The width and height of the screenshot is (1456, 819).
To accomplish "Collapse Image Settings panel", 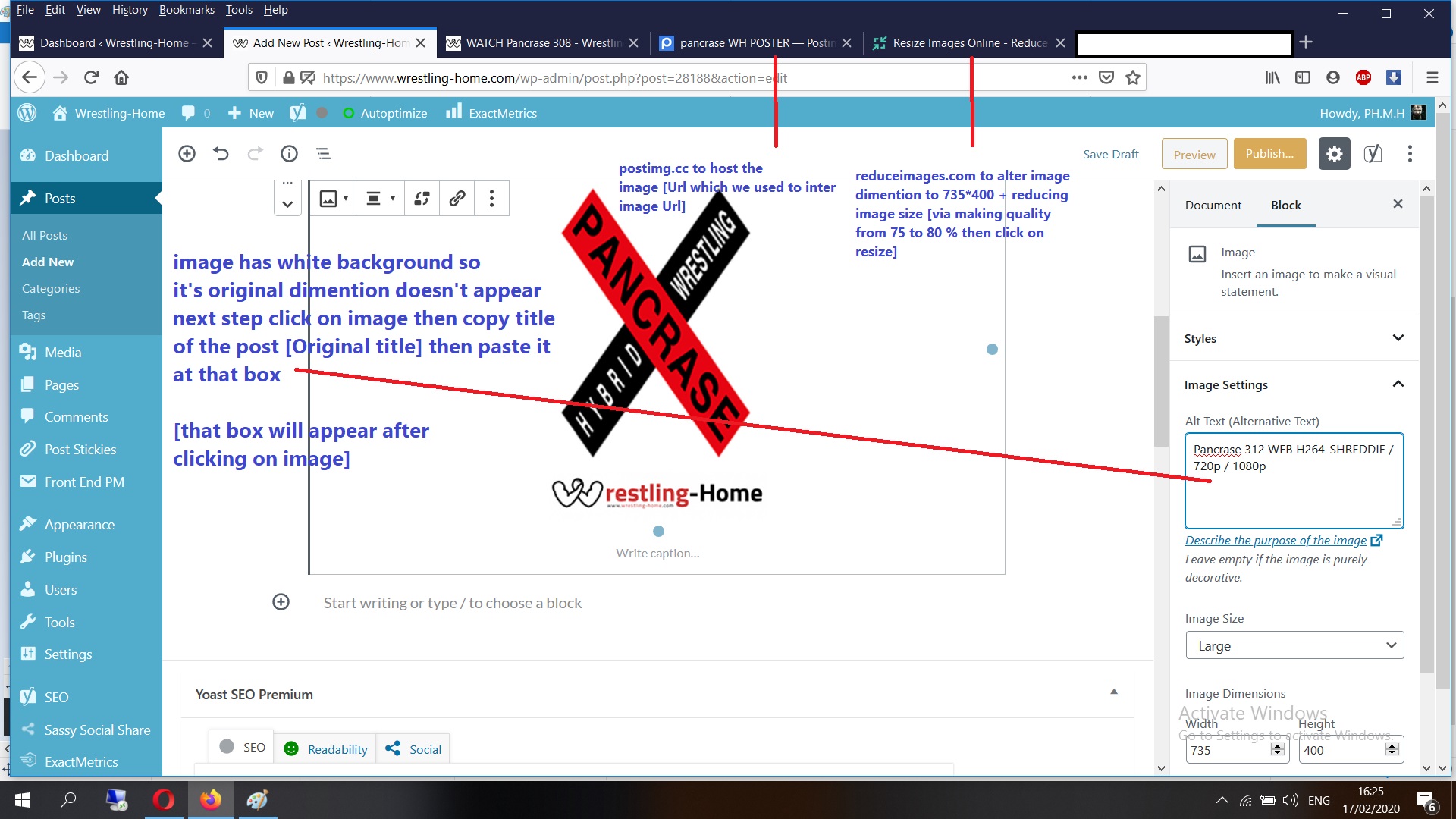I will coord(1294,384).
